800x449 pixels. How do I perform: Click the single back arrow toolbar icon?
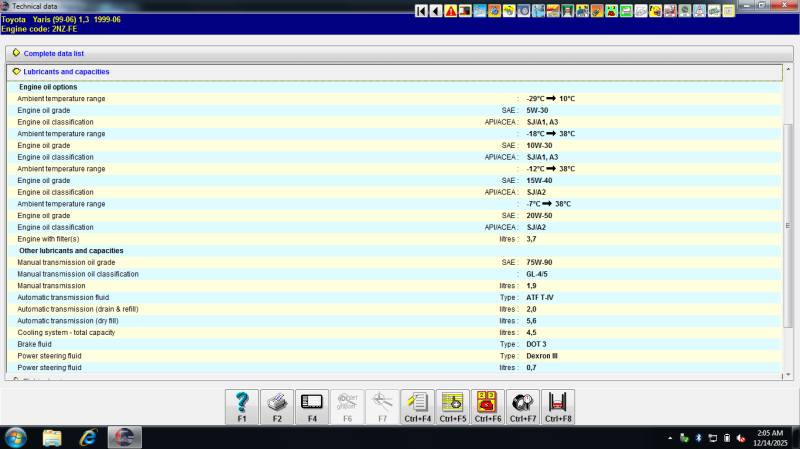tap(436, 11)
